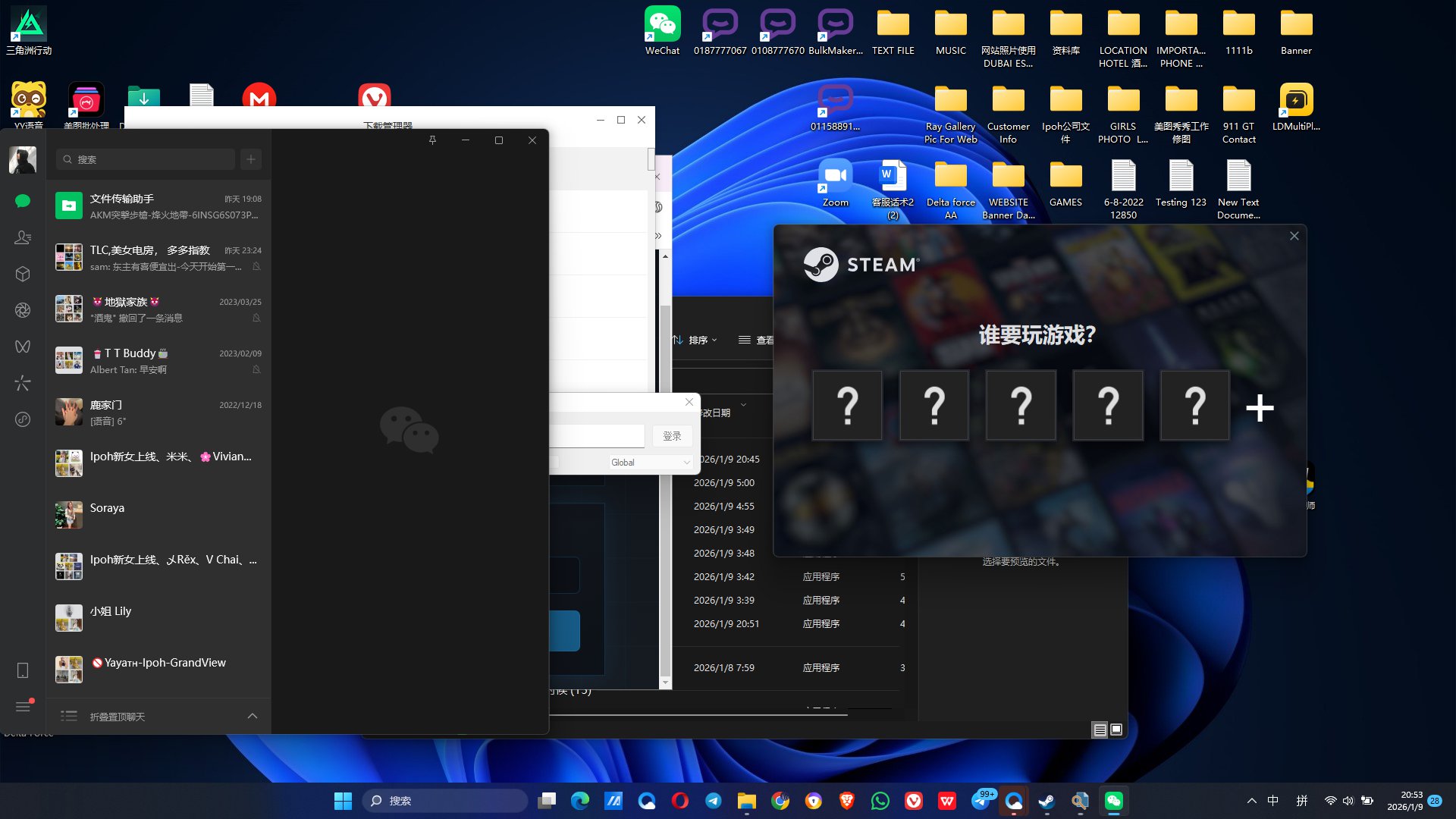
Task: Collapse pinned chats with 折叠置顶聊天 chevron
Action: pyautogui.click(x=253, y=716)
